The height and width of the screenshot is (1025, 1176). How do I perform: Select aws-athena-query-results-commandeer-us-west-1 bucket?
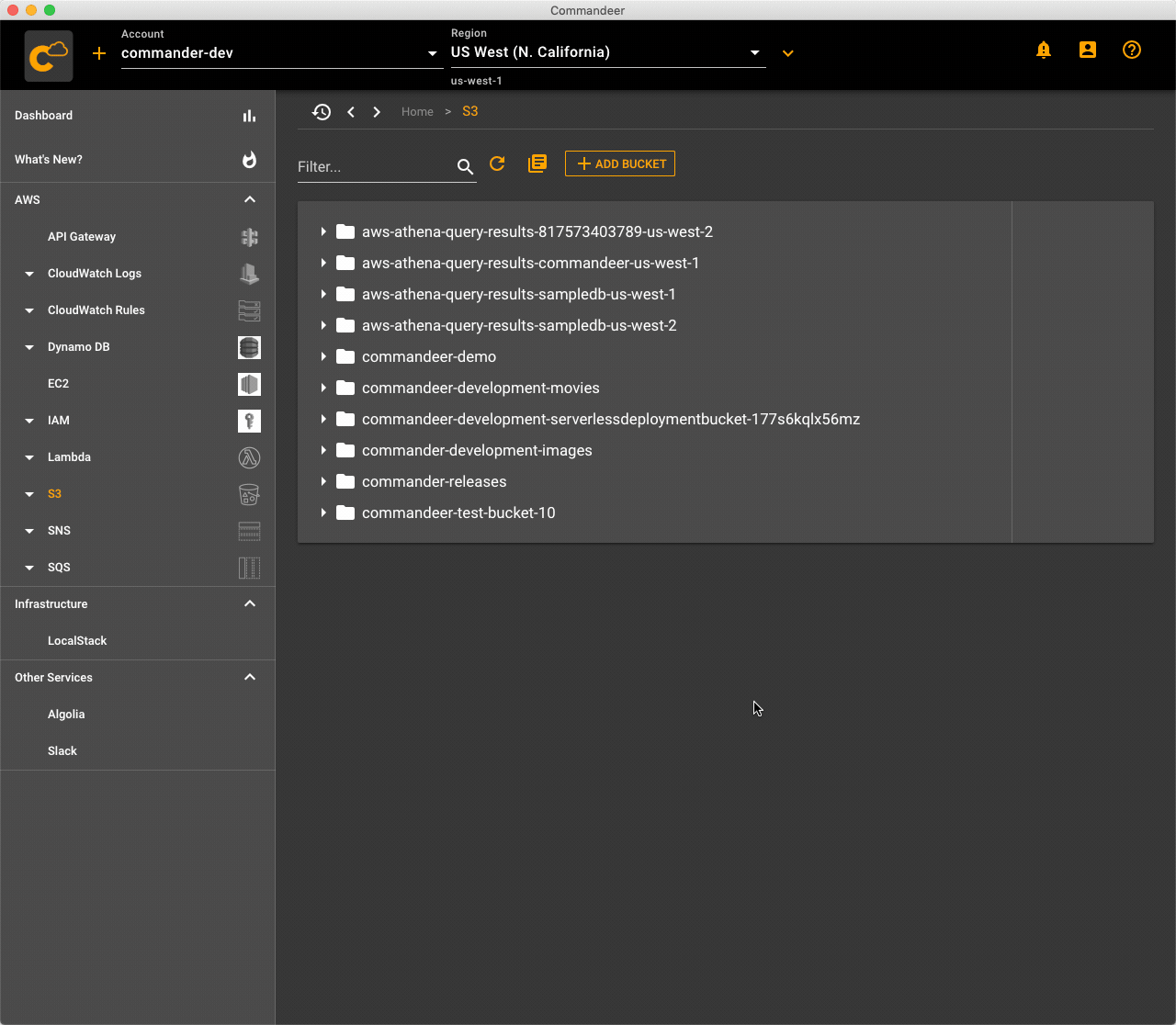coord(531,263)
